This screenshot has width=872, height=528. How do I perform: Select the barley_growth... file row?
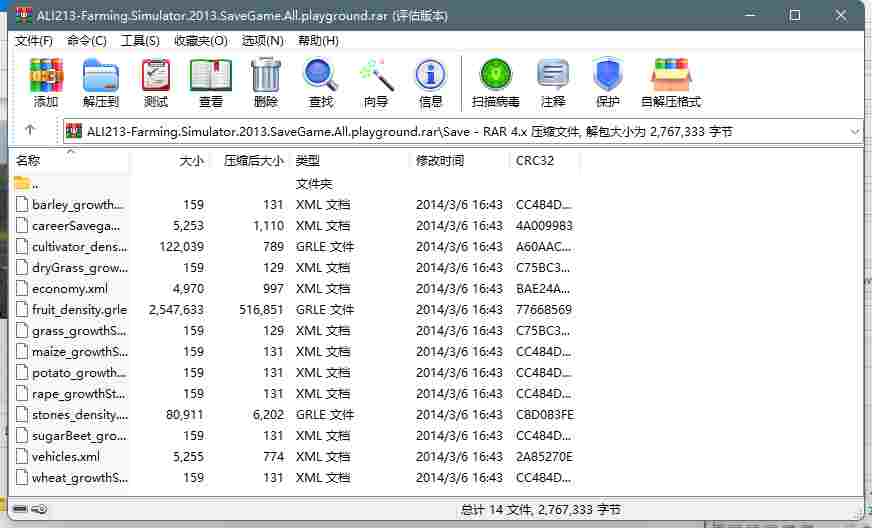pos(295,204)
